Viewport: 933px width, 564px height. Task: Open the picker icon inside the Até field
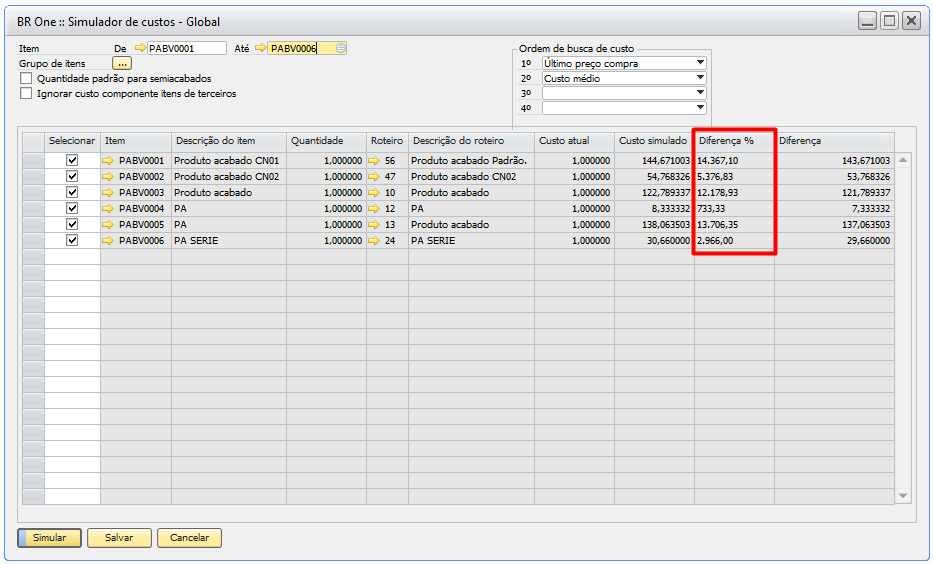click(x=340, y=48)
